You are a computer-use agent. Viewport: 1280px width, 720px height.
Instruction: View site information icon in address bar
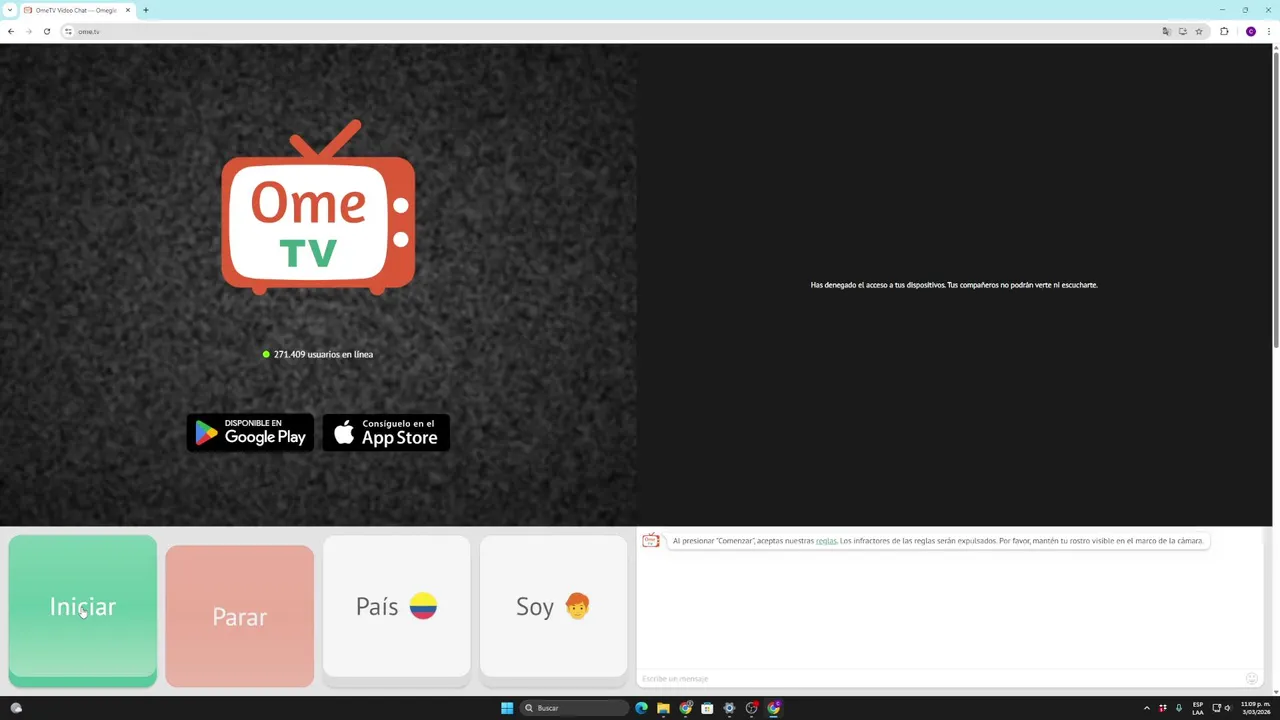pos(68,31)
